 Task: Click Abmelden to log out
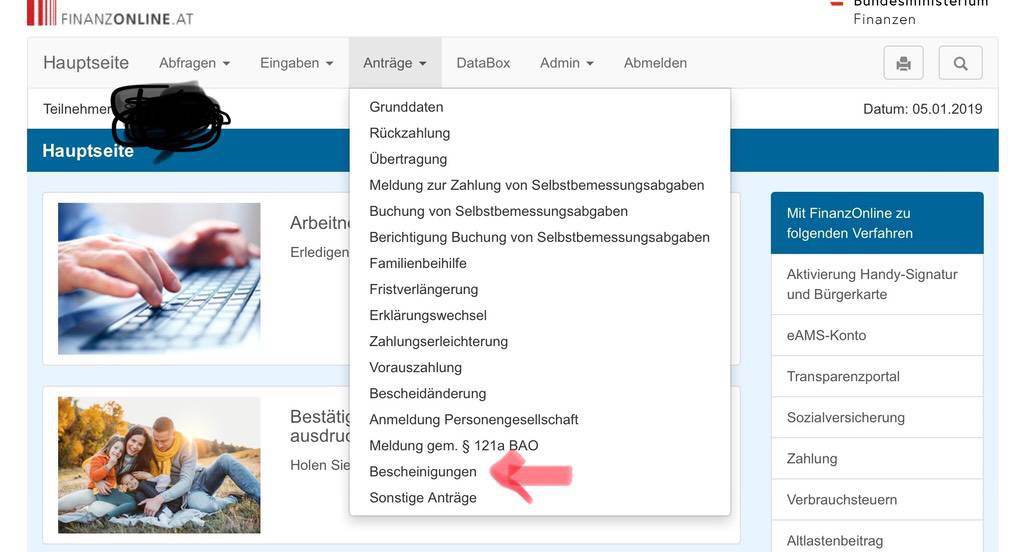(655, 63)
